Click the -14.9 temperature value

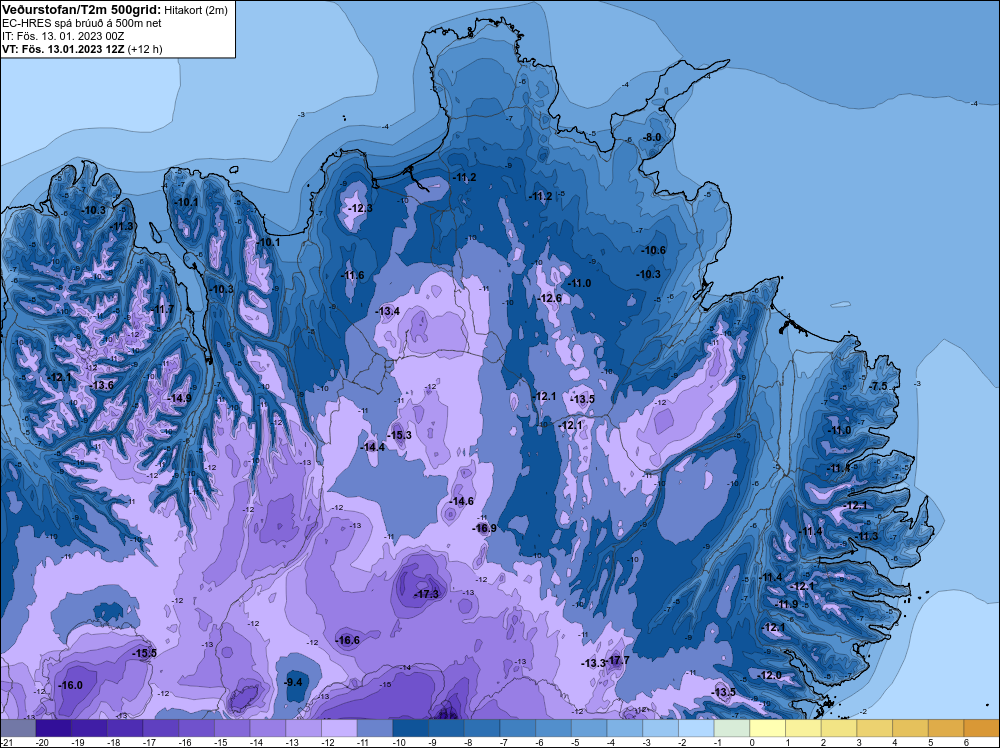[179, 398]
